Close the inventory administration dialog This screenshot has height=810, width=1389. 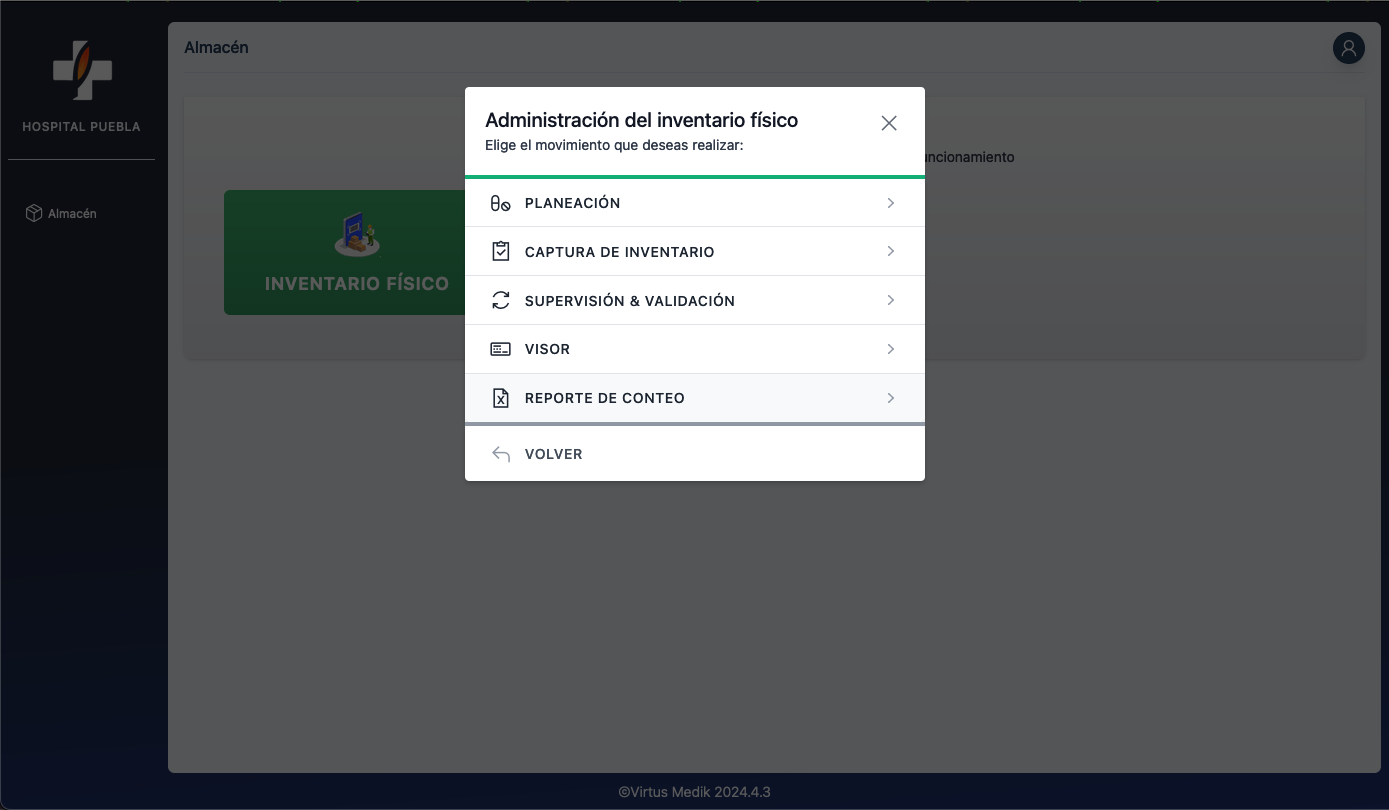(888, 123)
